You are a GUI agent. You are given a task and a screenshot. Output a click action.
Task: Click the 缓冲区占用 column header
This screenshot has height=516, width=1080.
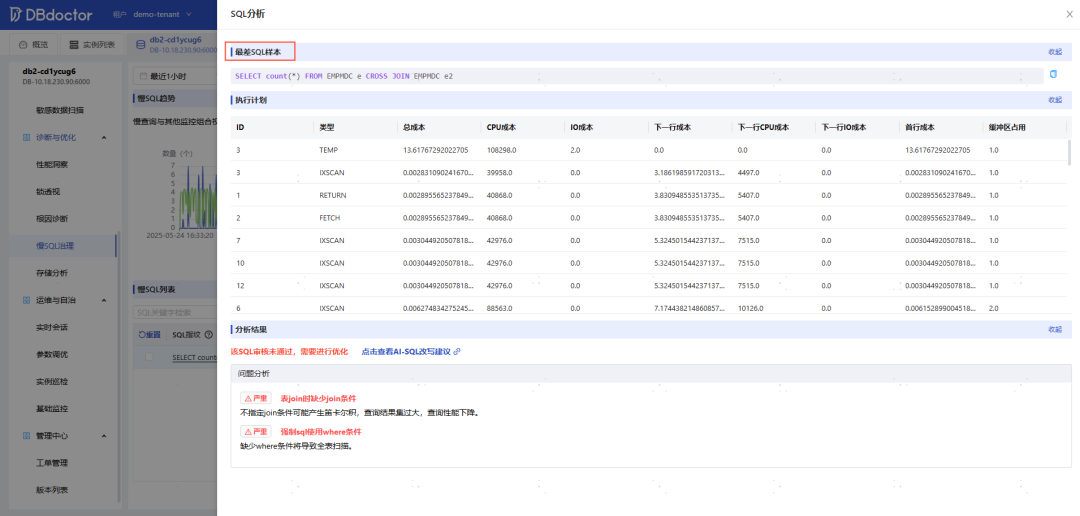click(x=1007, y=127)
